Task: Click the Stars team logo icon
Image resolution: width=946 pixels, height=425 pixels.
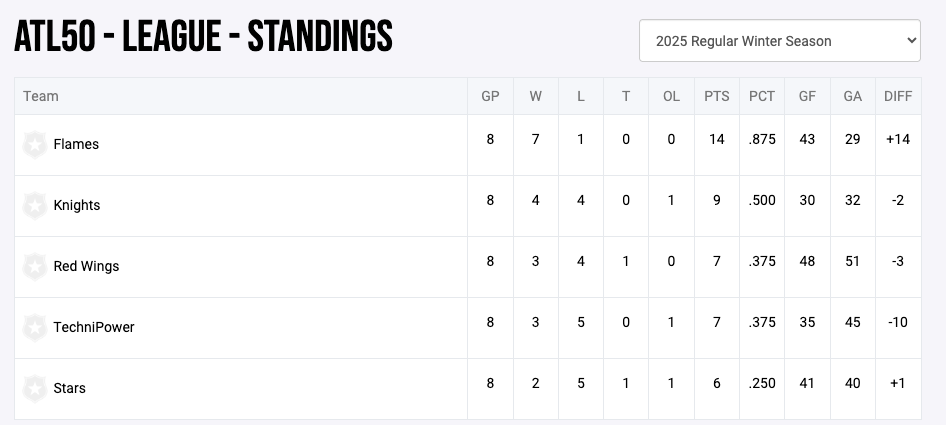Action: [35, 389]
